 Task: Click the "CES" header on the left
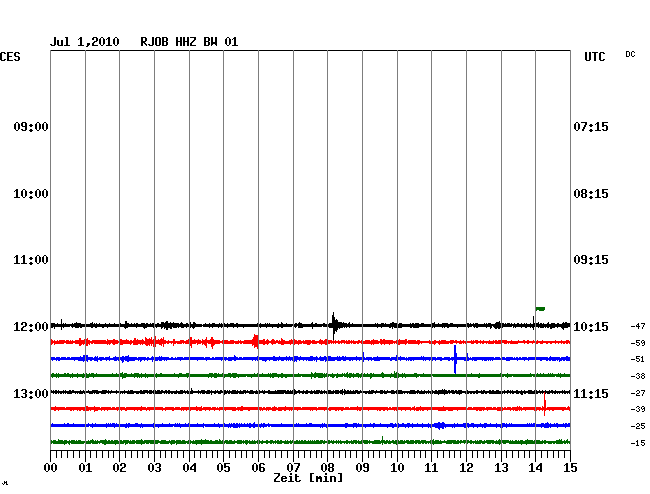tap(10, 57)
